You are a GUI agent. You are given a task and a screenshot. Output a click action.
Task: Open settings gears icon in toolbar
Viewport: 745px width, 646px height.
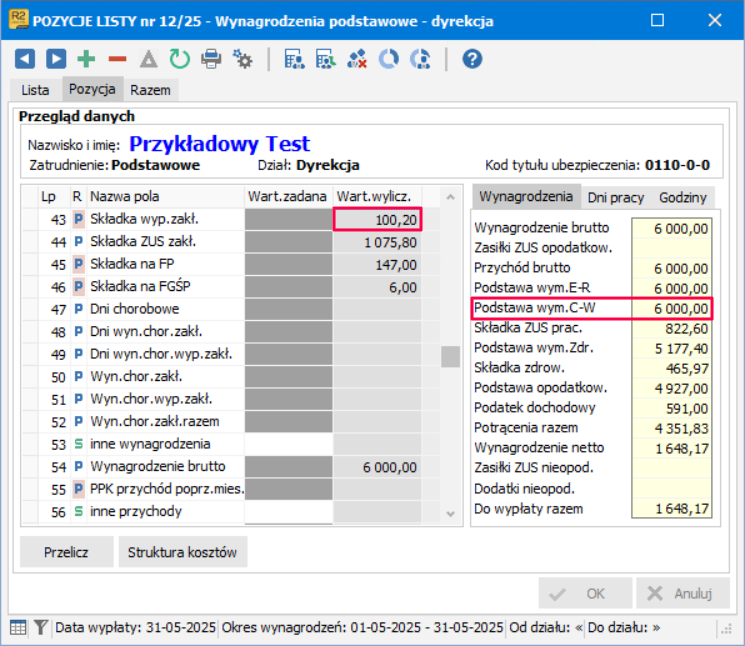click(242, 59)
